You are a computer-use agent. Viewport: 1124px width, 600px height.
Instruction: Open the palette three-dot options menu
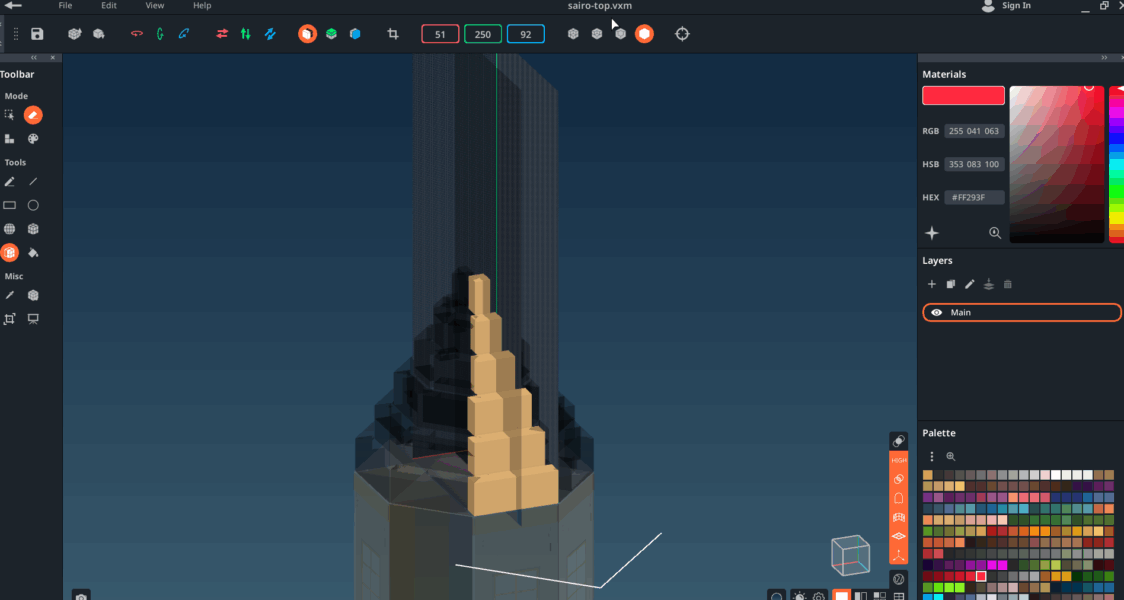click(x=932, y=456)
